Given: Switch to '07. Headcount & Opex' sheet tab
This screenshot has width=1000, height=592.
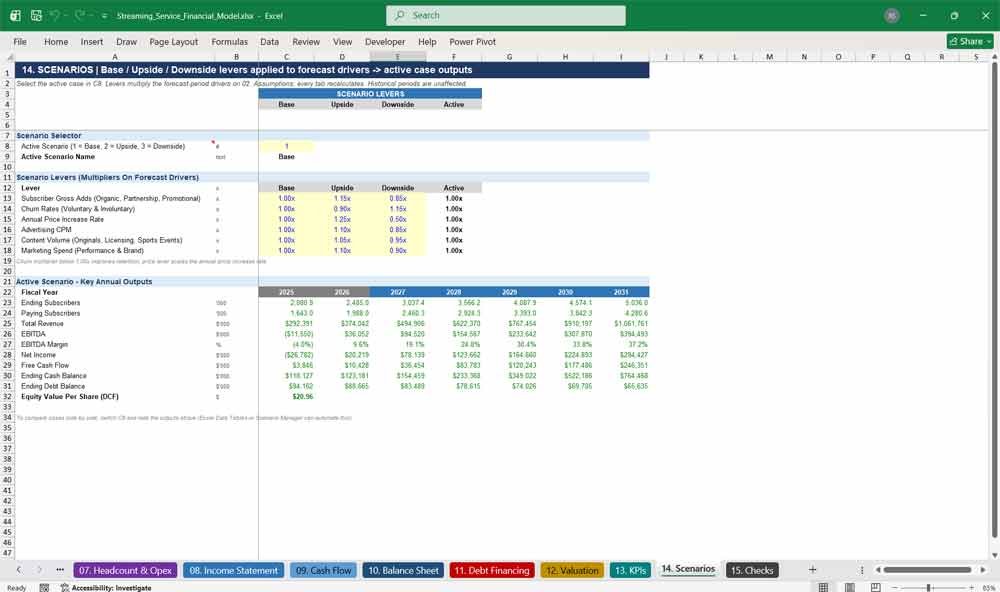Looking at the screenshot, I should tap(125, 570).
